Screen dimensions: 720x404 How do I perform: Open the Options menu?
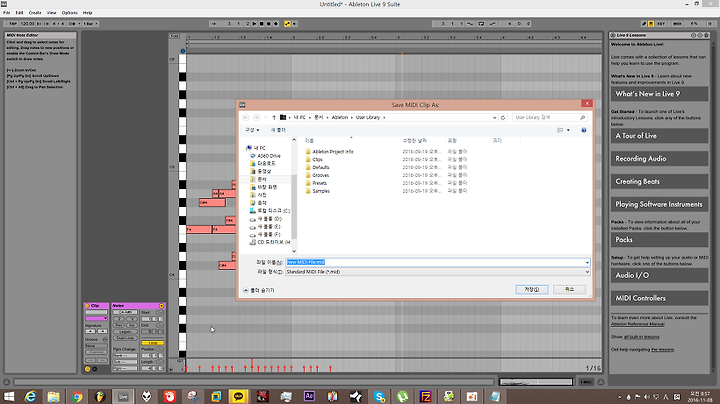click(x=70, y=12)
